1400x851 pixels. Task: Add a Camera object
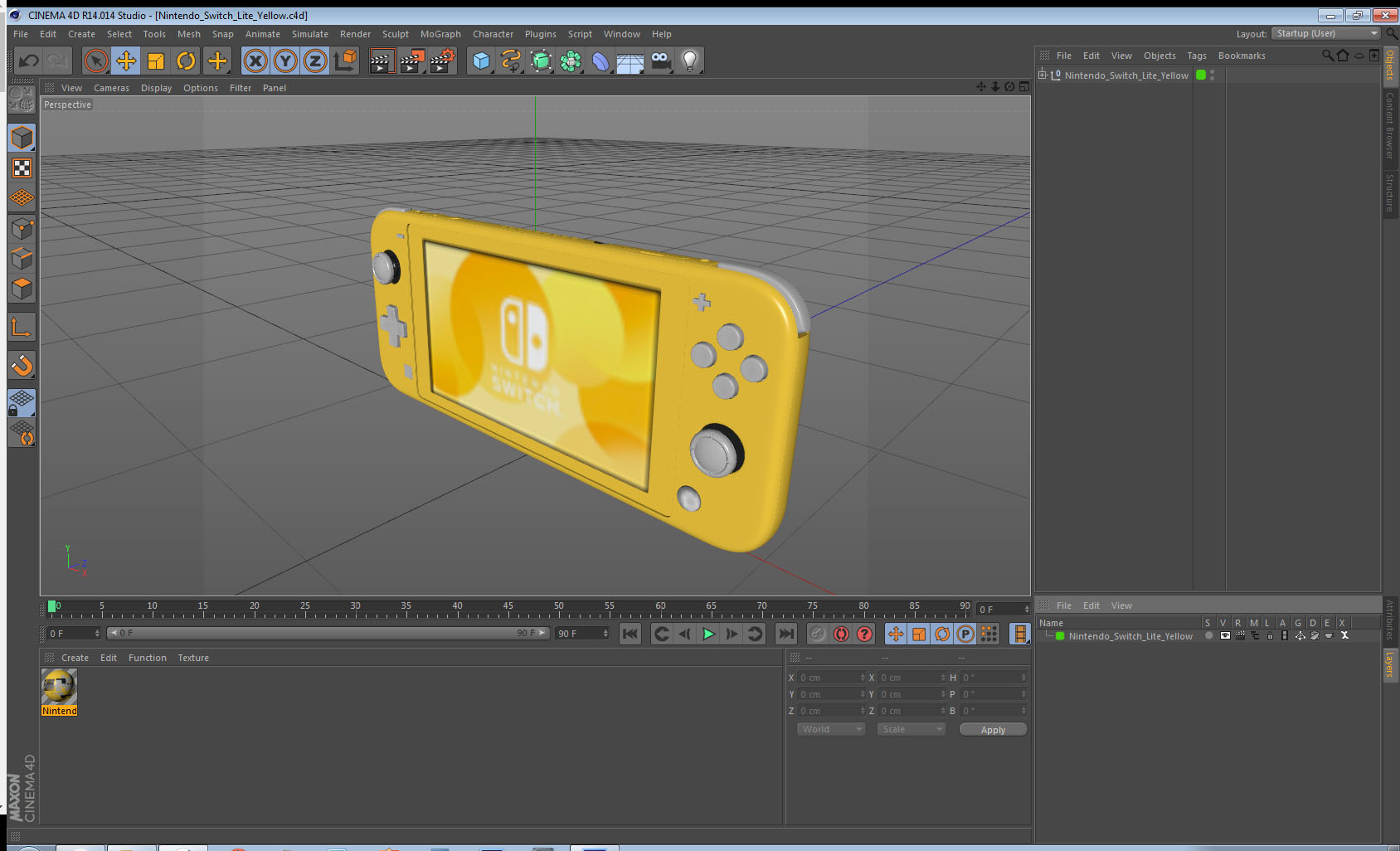click(x=660, y=61)
